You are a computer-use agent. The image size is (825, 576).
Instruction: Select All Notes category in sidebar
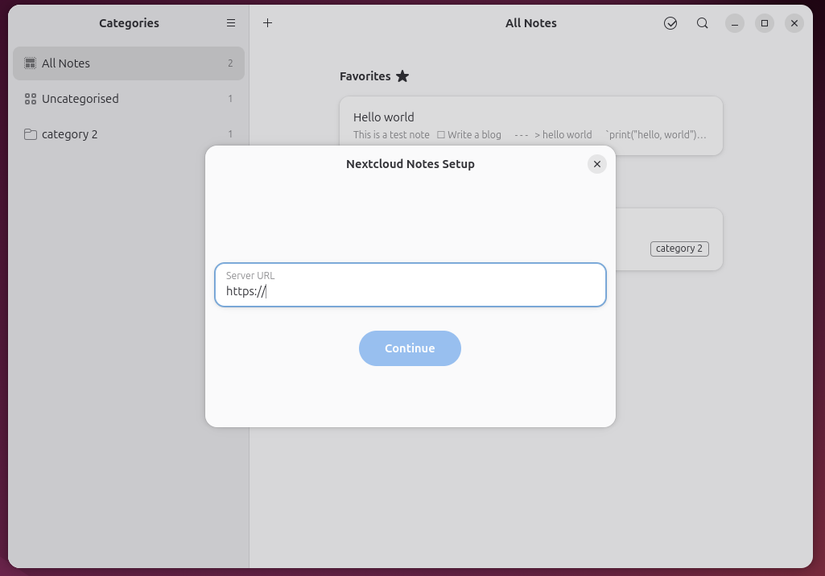(128, 63)
